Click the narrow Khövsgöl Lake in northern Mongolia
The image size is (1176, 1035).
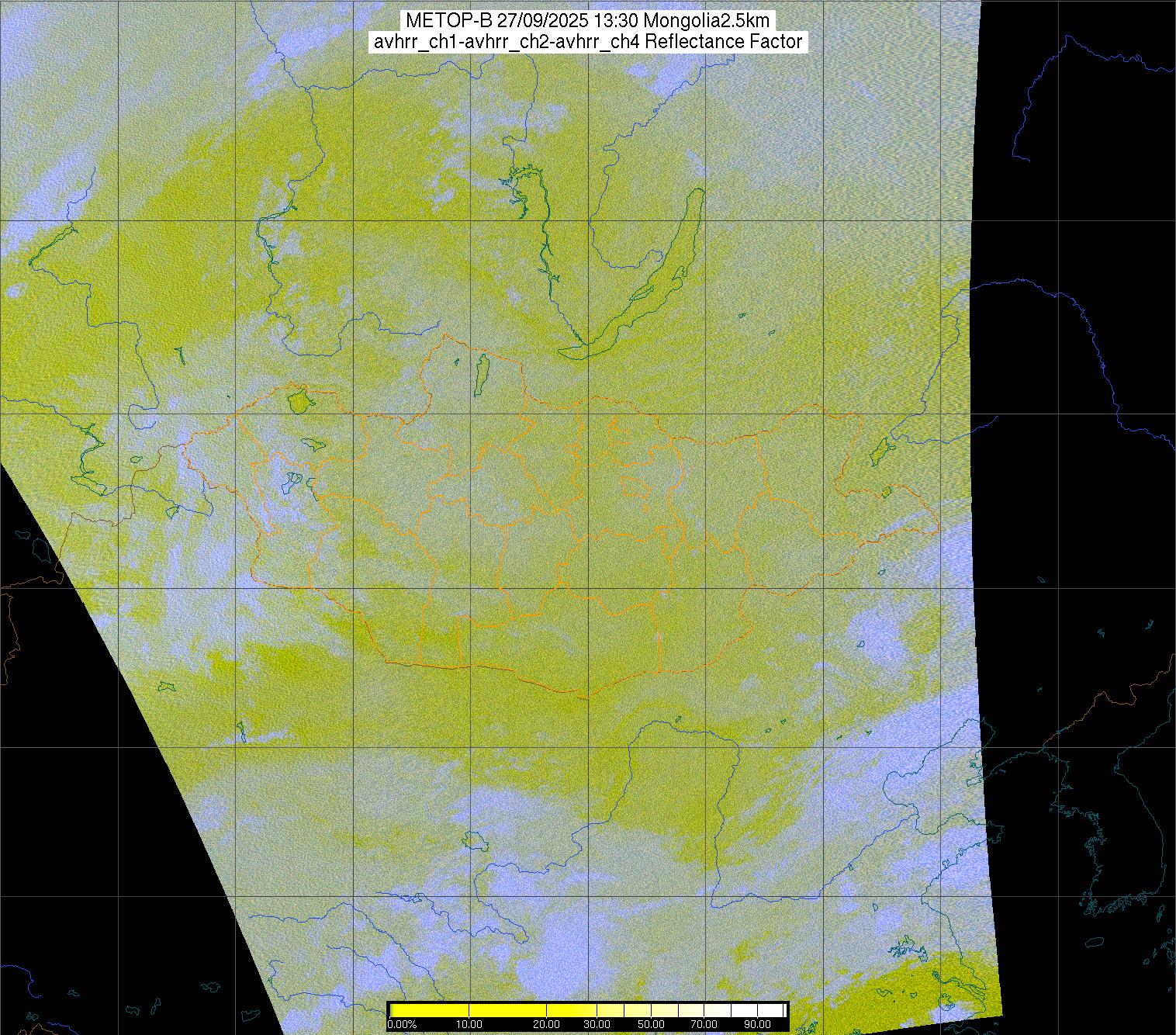[482, 372]
